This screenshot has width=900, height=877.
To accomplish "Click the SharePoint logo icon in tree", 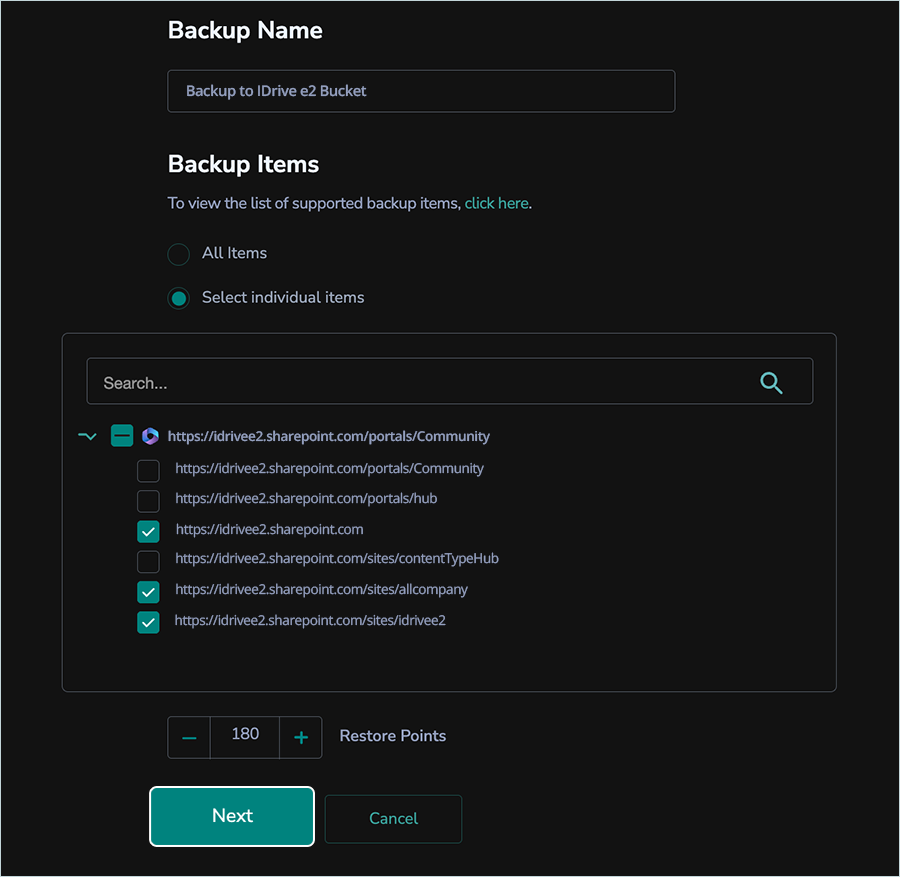I will pos(150,436).
